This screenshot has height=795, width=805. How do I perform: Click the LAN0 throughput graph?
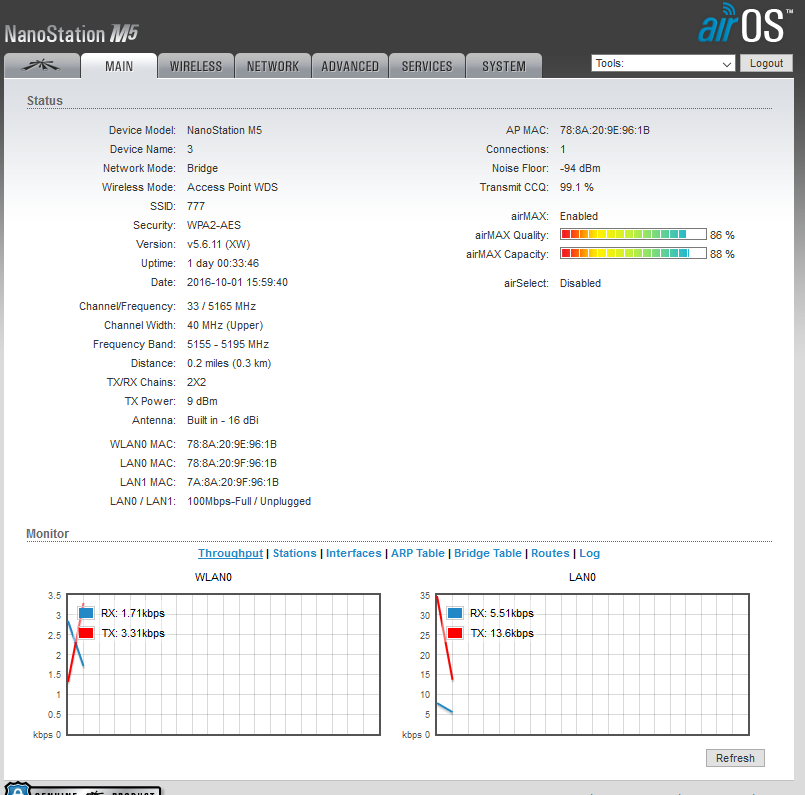[x=592, y=665]
